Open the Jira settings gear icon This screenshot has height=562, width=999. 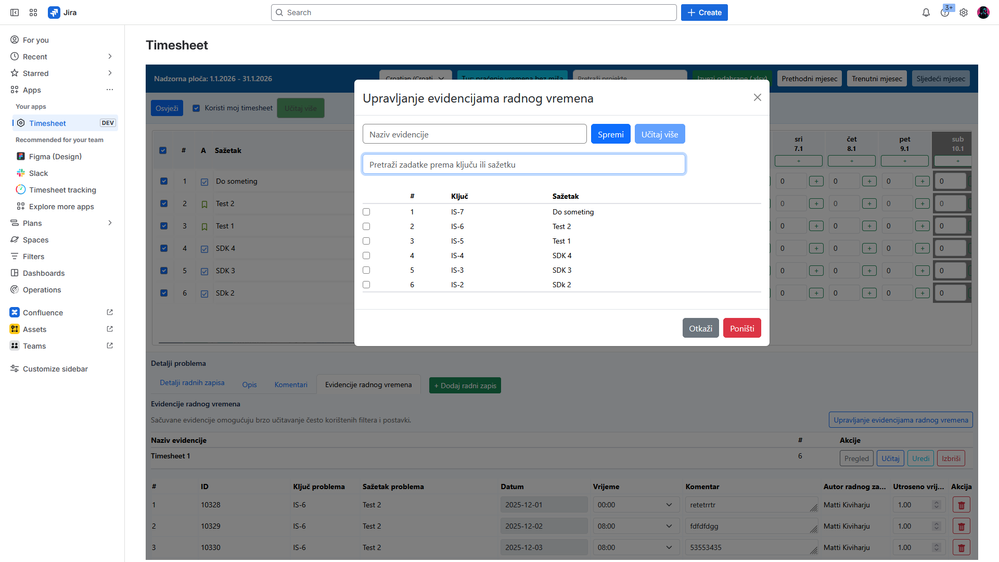point(963,13)
